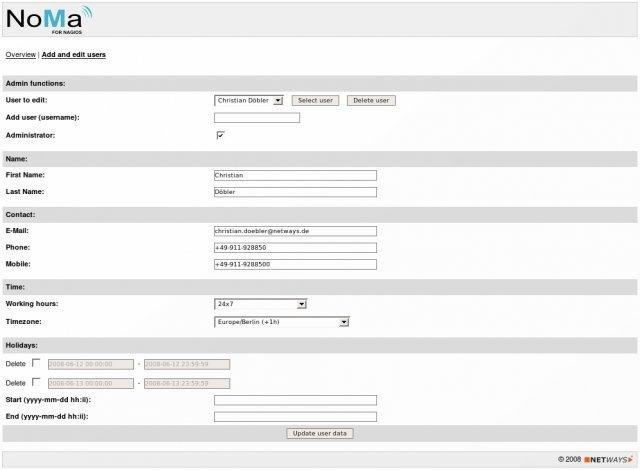Click the Phone number field
Image resolution: width=640 pixels, height=470 pixels.
coord(295,248)
